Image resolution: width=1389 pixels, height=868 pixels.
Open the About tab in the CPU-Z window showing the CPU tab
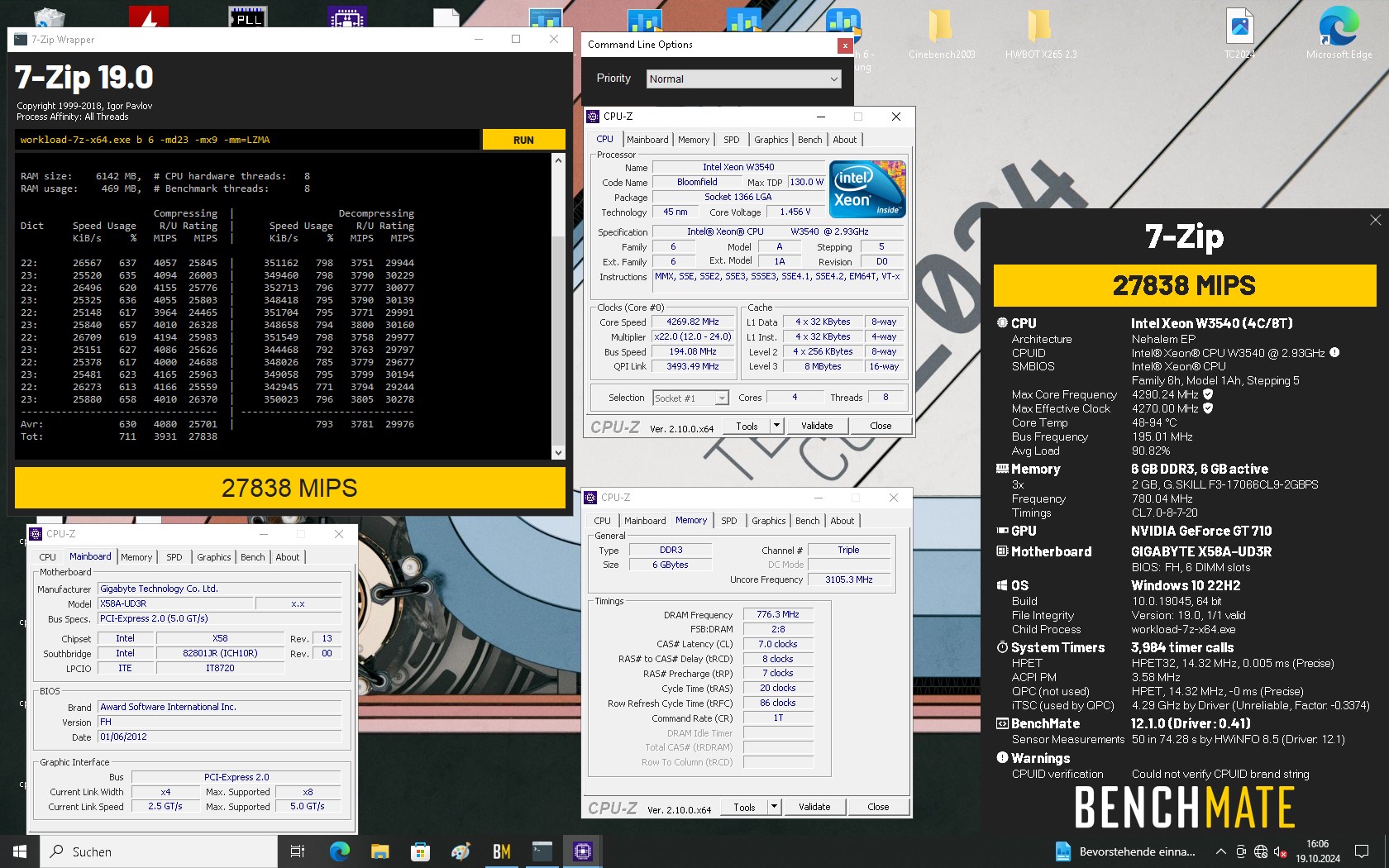[x=844, y=140]
